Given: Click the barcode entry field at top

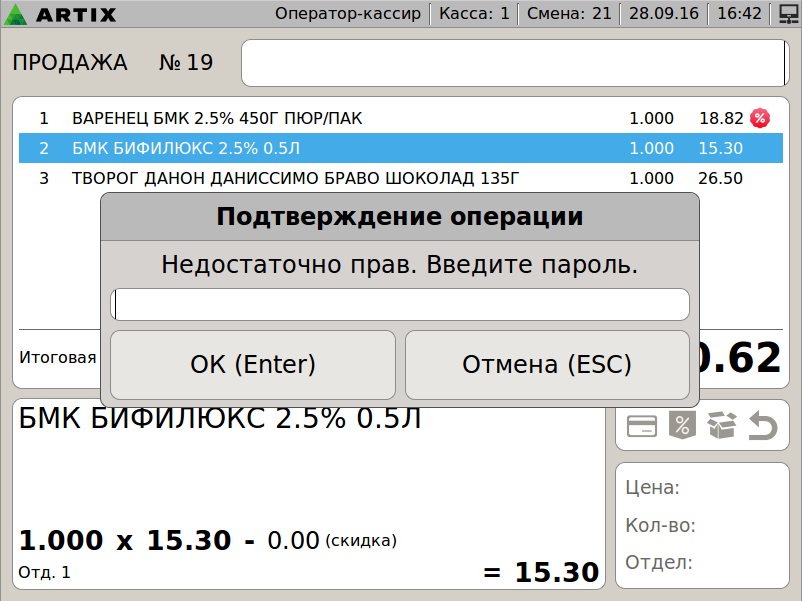Looking at the screenshot, I should [514, 63].
